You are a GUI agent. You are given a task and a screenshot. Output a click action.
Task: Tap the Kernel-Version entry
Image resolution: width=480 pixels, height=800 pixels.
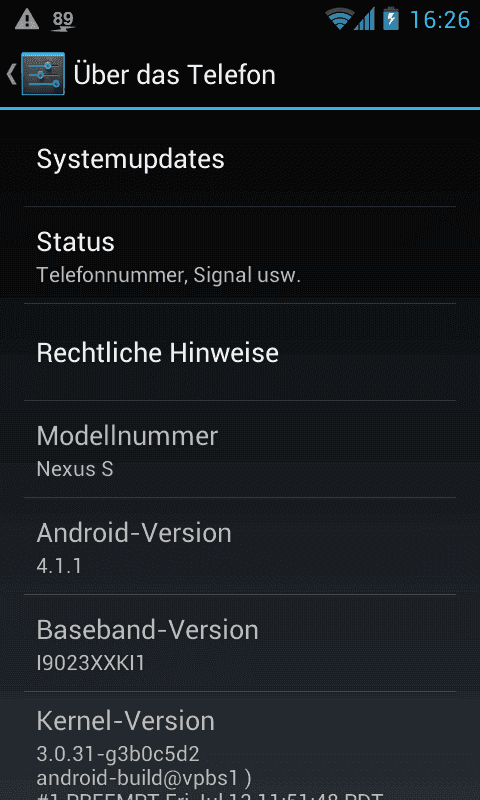click(x=240, y=746)
